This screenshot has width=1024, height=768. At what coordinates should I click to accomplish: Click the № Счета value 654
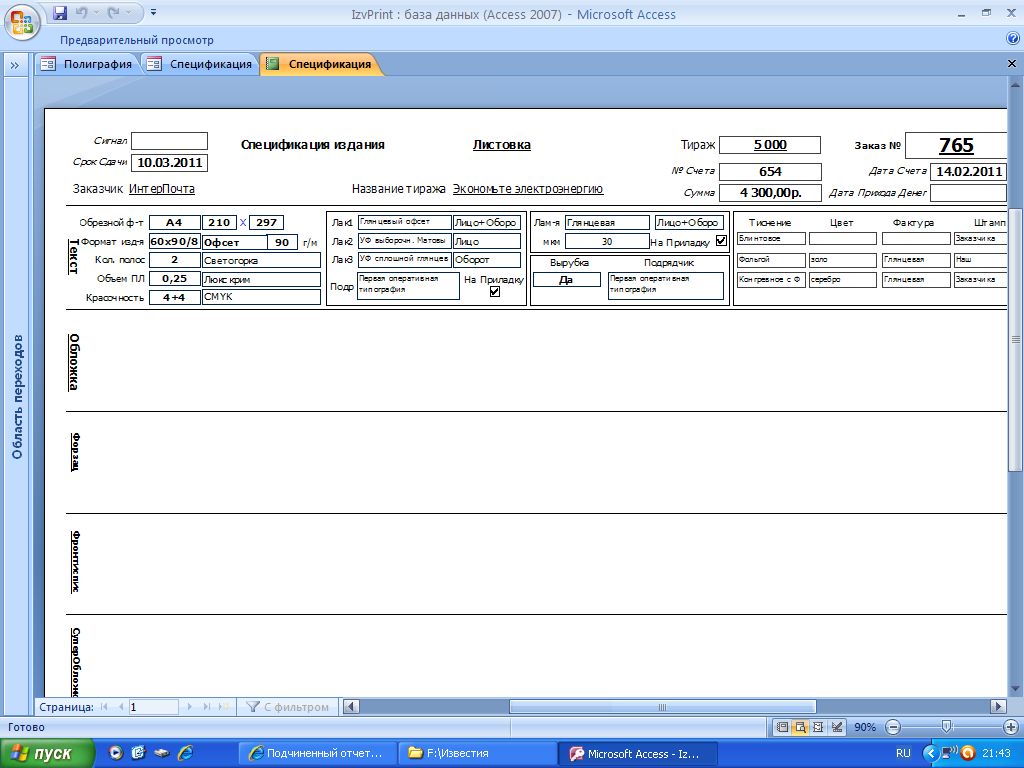[x=770, y=171]
